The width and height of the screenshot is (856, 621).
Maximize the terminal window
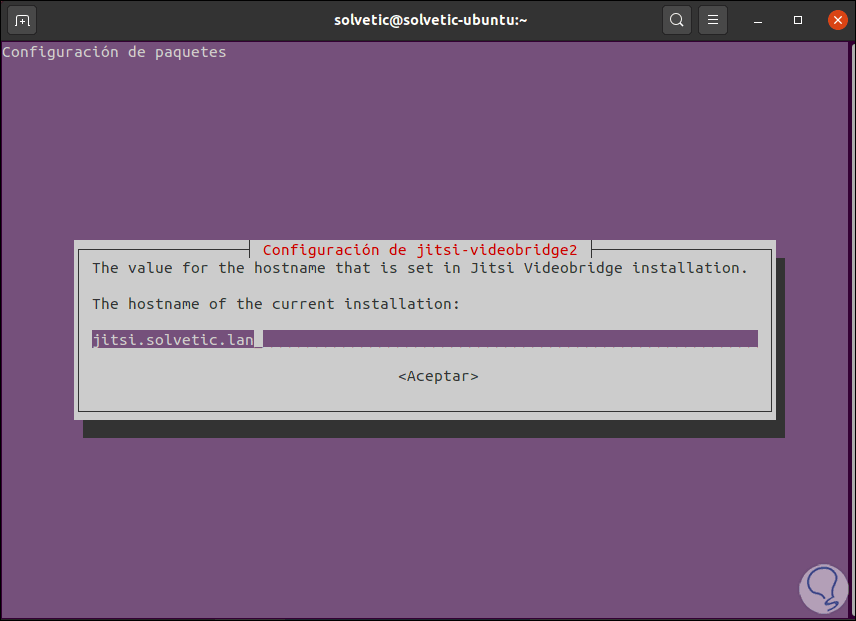(x=798, y=20)
